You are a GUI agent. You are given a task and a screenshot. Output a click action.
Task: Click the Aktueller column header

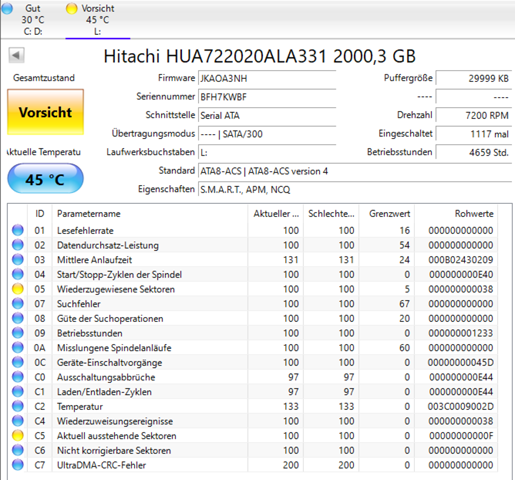(x=275, y=213)
